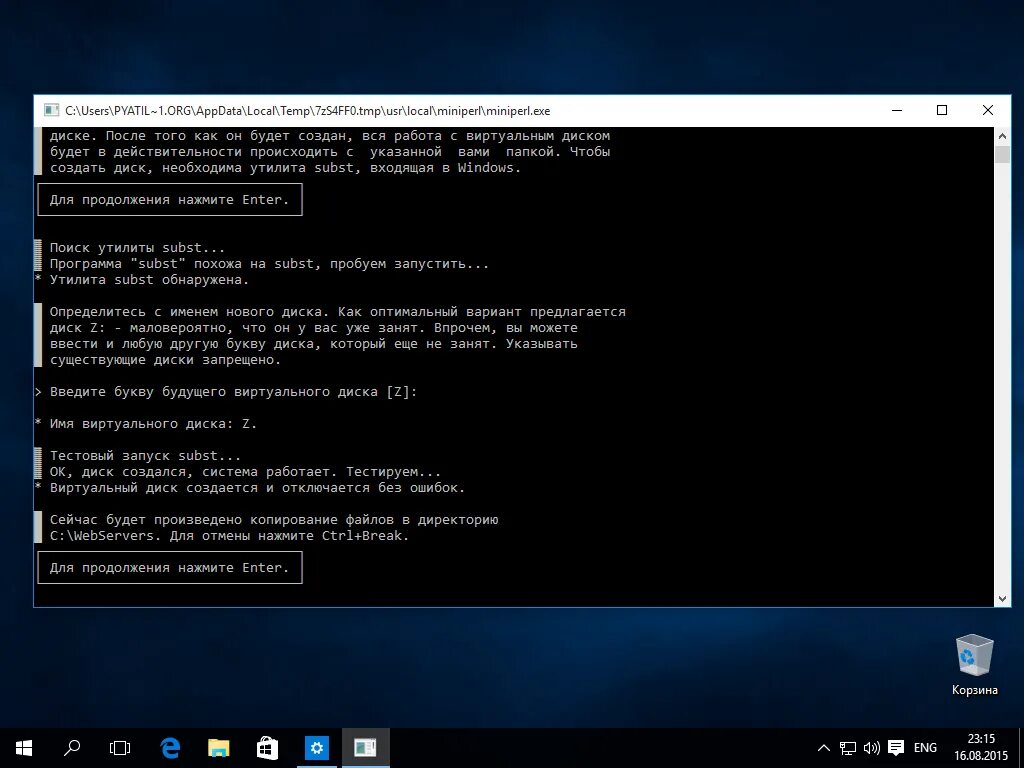1024x768 pixels.
Task: Click console scrollbar up arrow
Action: 1002,136
